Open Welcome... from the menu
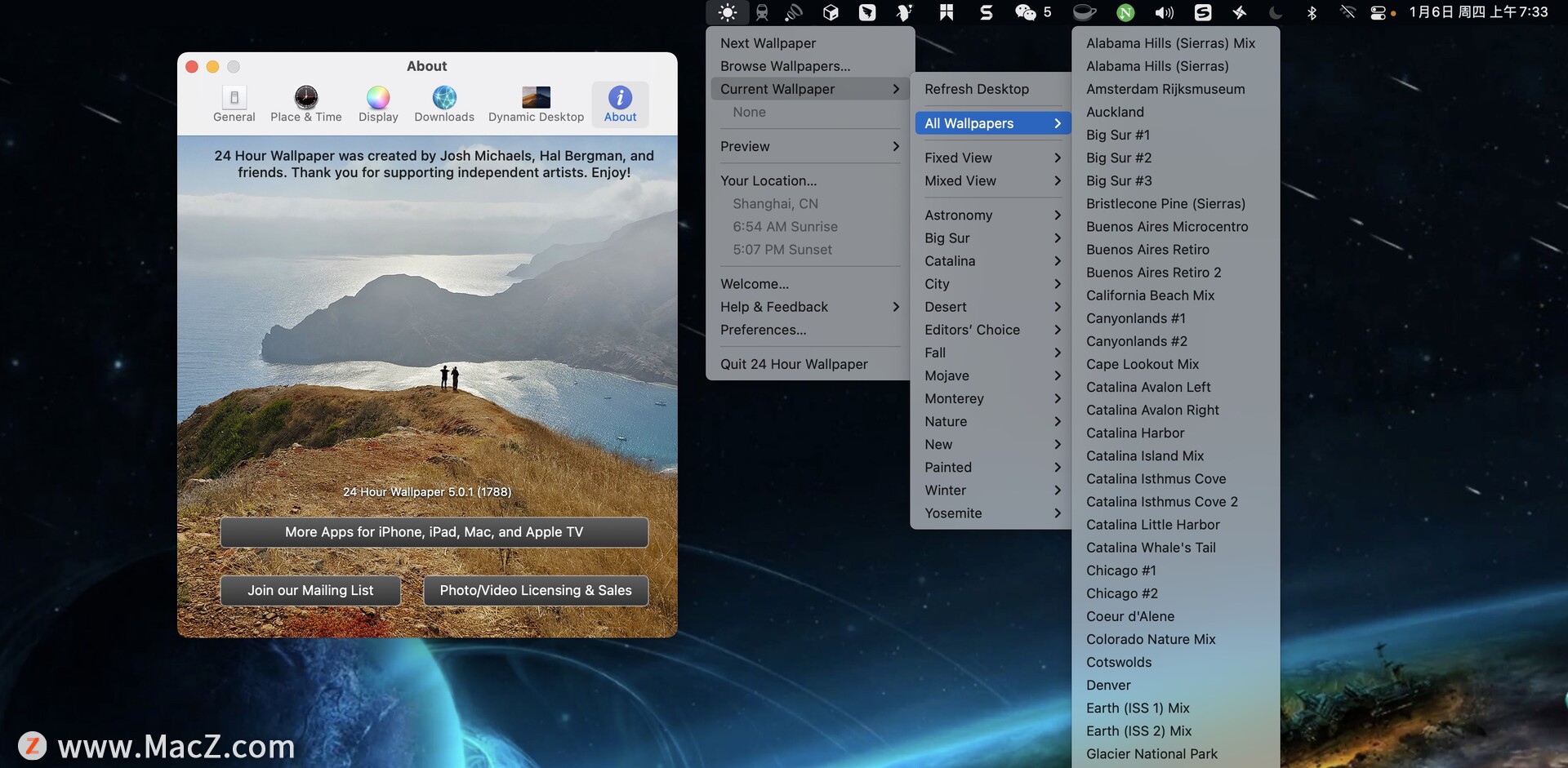 [x=809, y=284]
